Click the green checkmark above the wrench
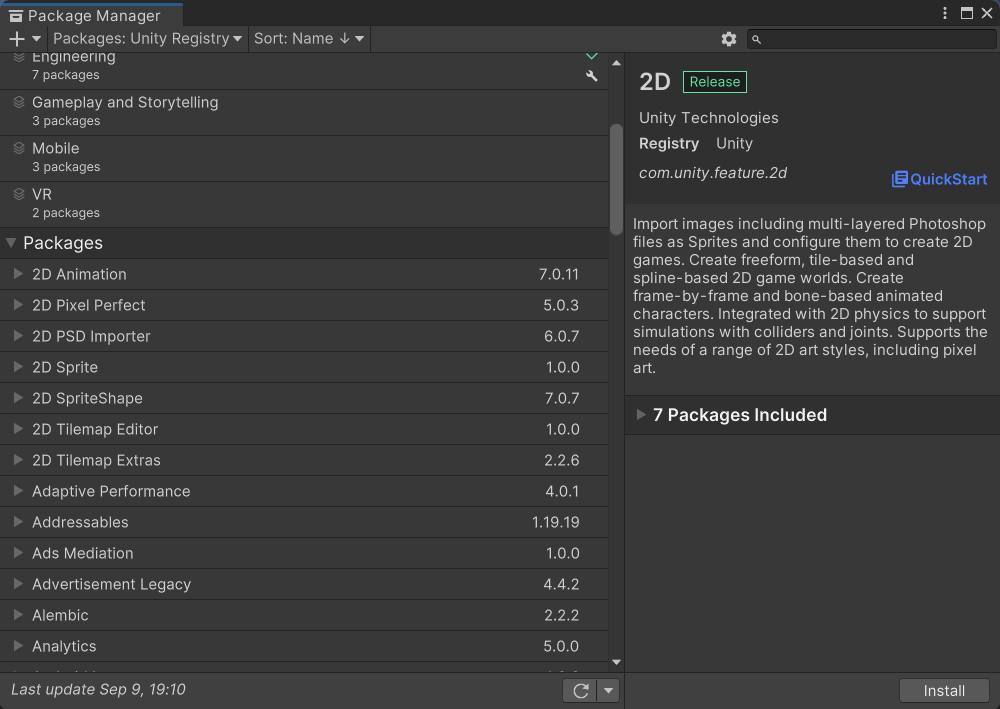1000x709 pixels. click(592, 56)
